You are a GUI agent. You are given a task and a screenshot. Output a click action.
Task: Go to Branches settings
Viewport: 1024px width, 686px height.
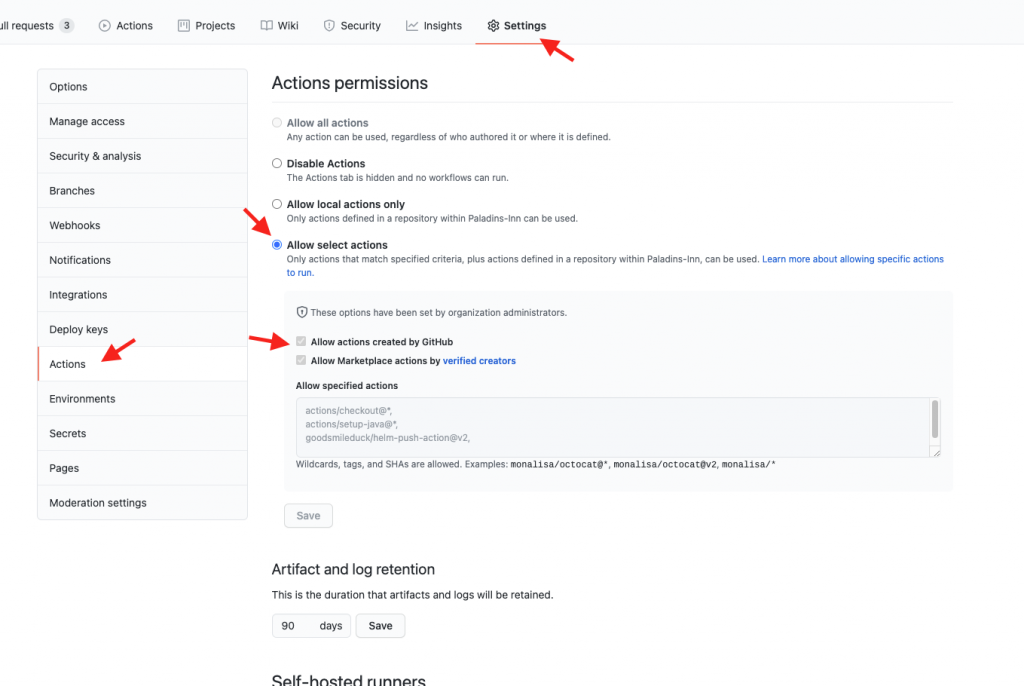[142, 190]
